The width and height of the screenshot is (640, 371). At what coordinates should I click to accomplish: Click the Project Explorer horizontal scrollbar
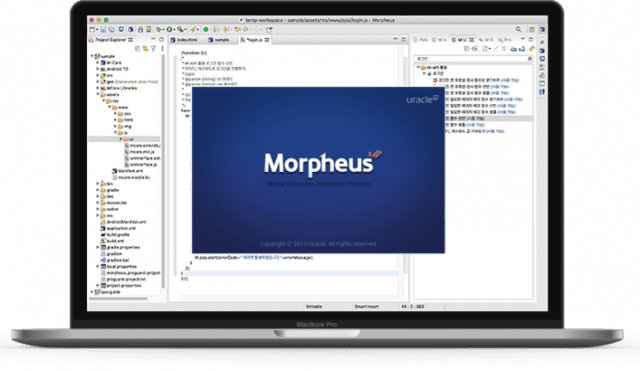point(118,299)
